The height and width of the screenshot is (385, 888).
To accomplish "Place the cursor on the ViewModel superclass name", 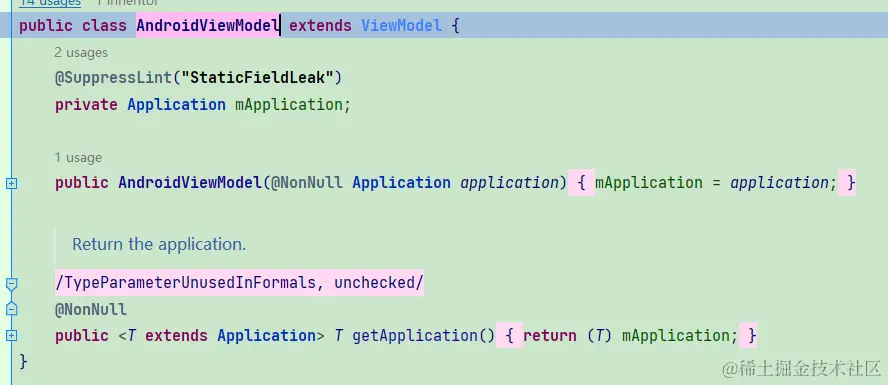I will (402, 25).
